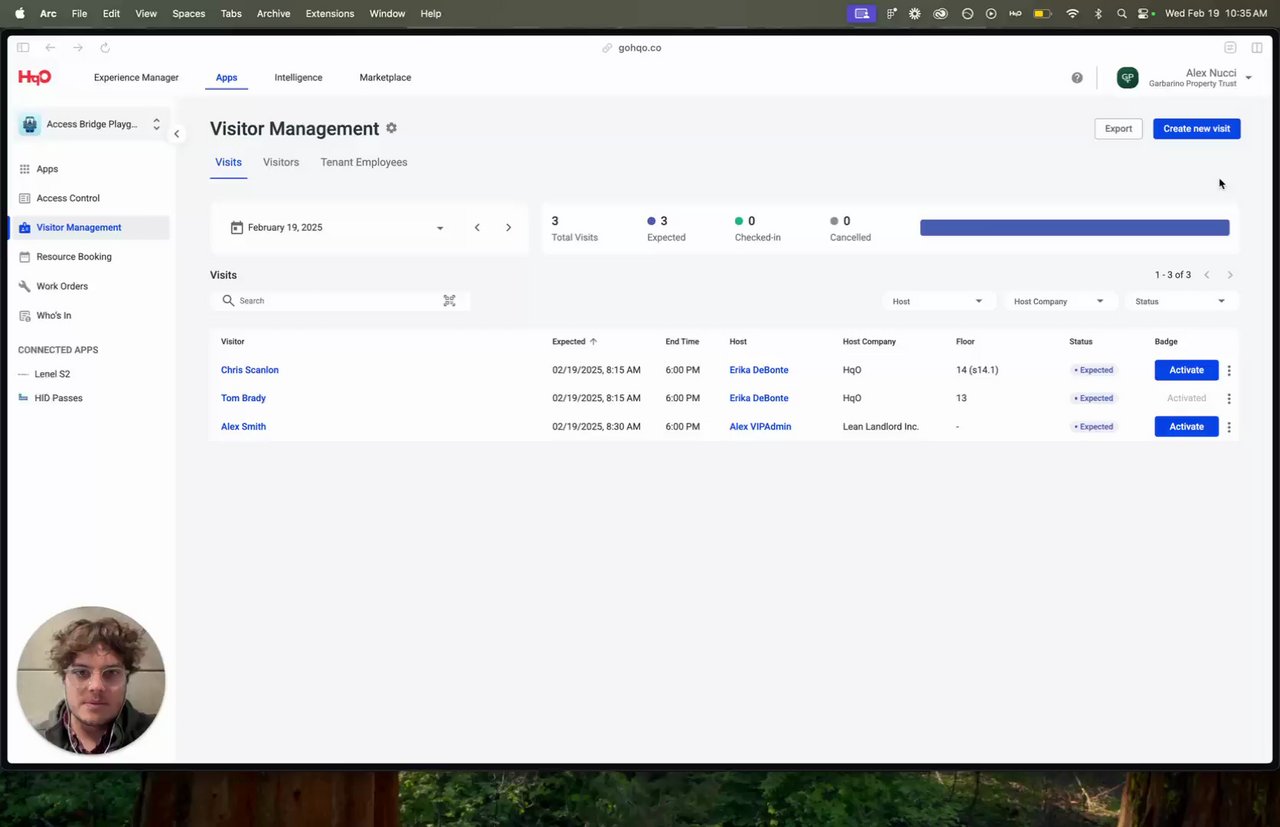
Task: Open more options for Alex Smith row
Action: [x=1229, y=427]
